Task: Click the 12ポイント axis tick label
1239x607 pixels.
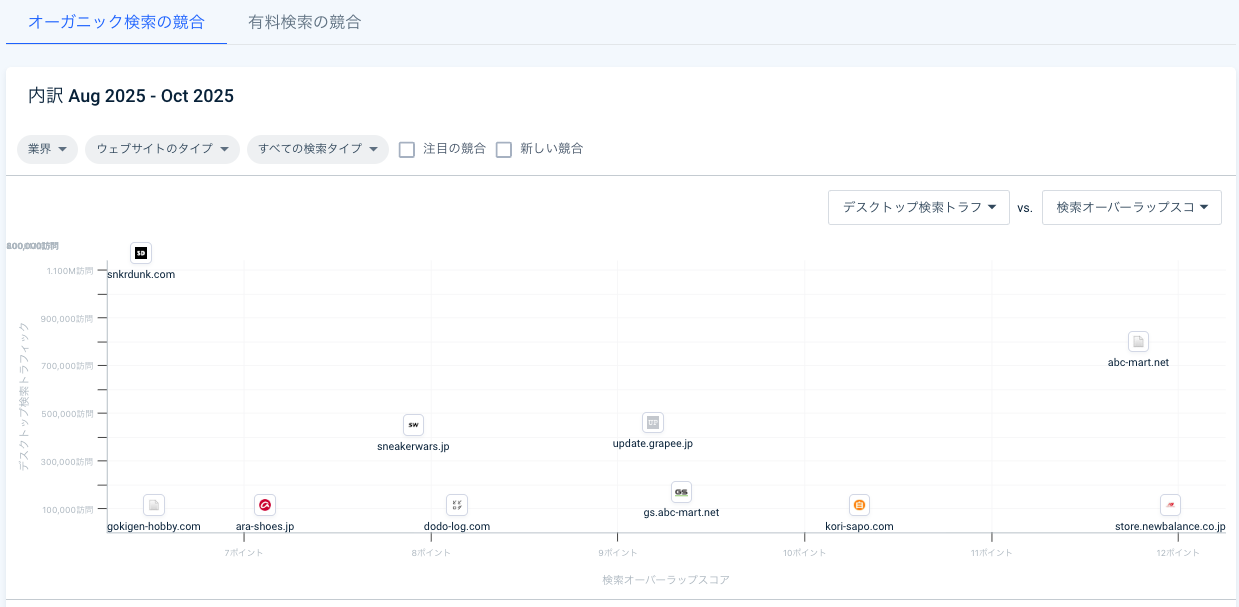Action: 1178,552
